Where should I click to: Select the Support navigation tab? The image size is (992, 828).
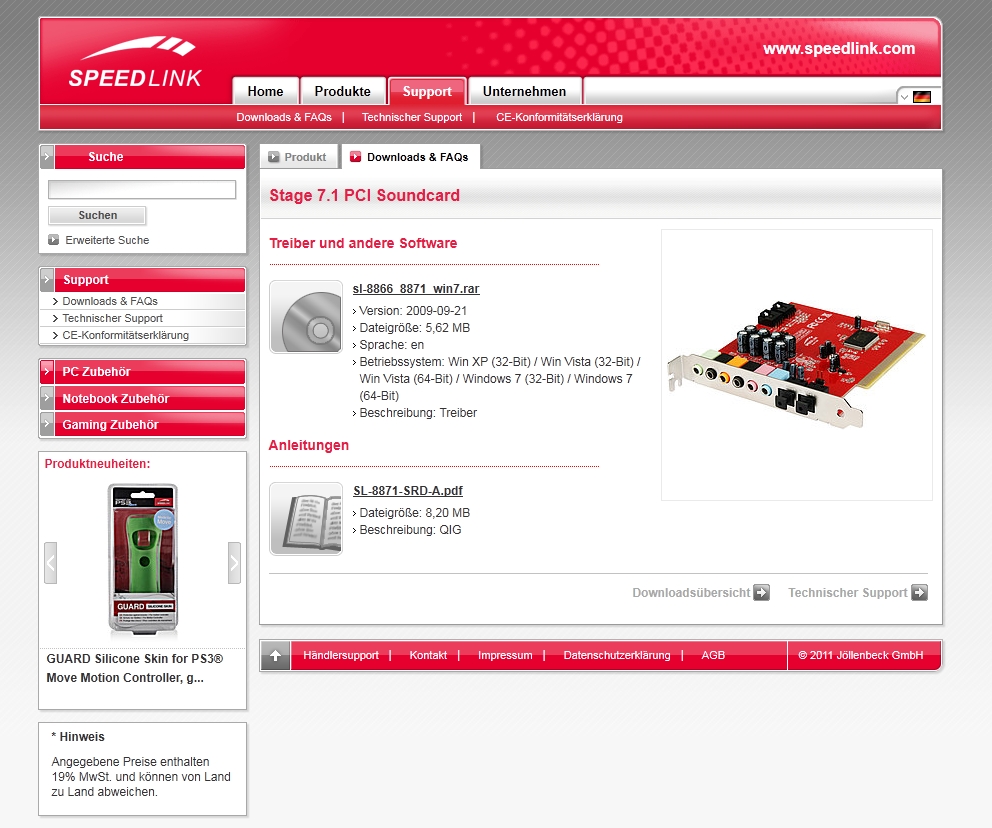point(427,92)
